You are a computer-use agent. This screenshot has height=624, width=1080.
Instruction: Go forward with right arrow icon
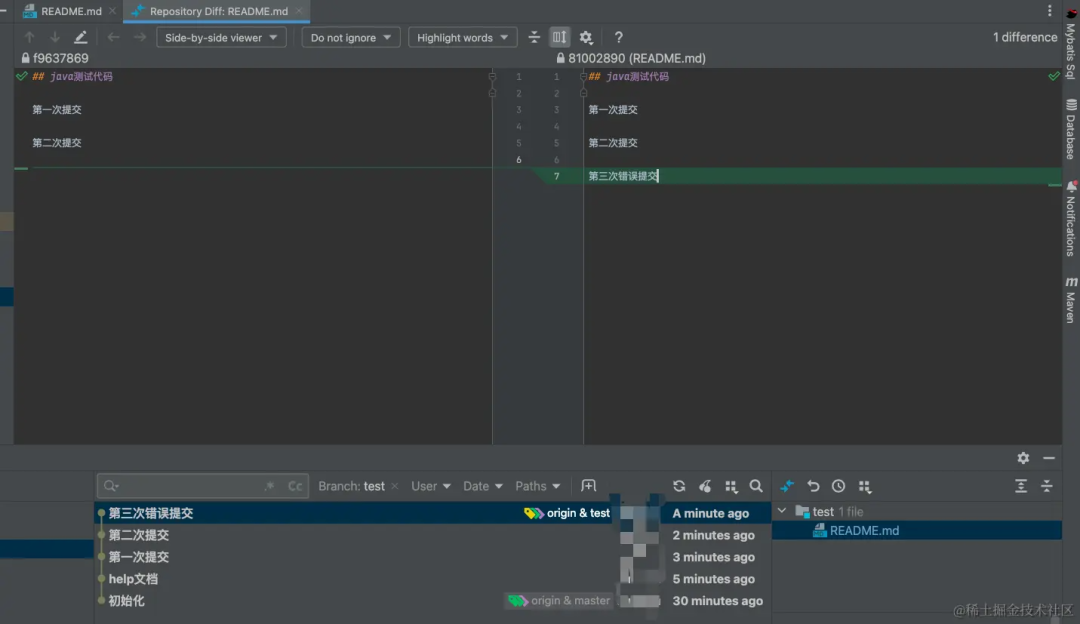[x=140, y=37]
